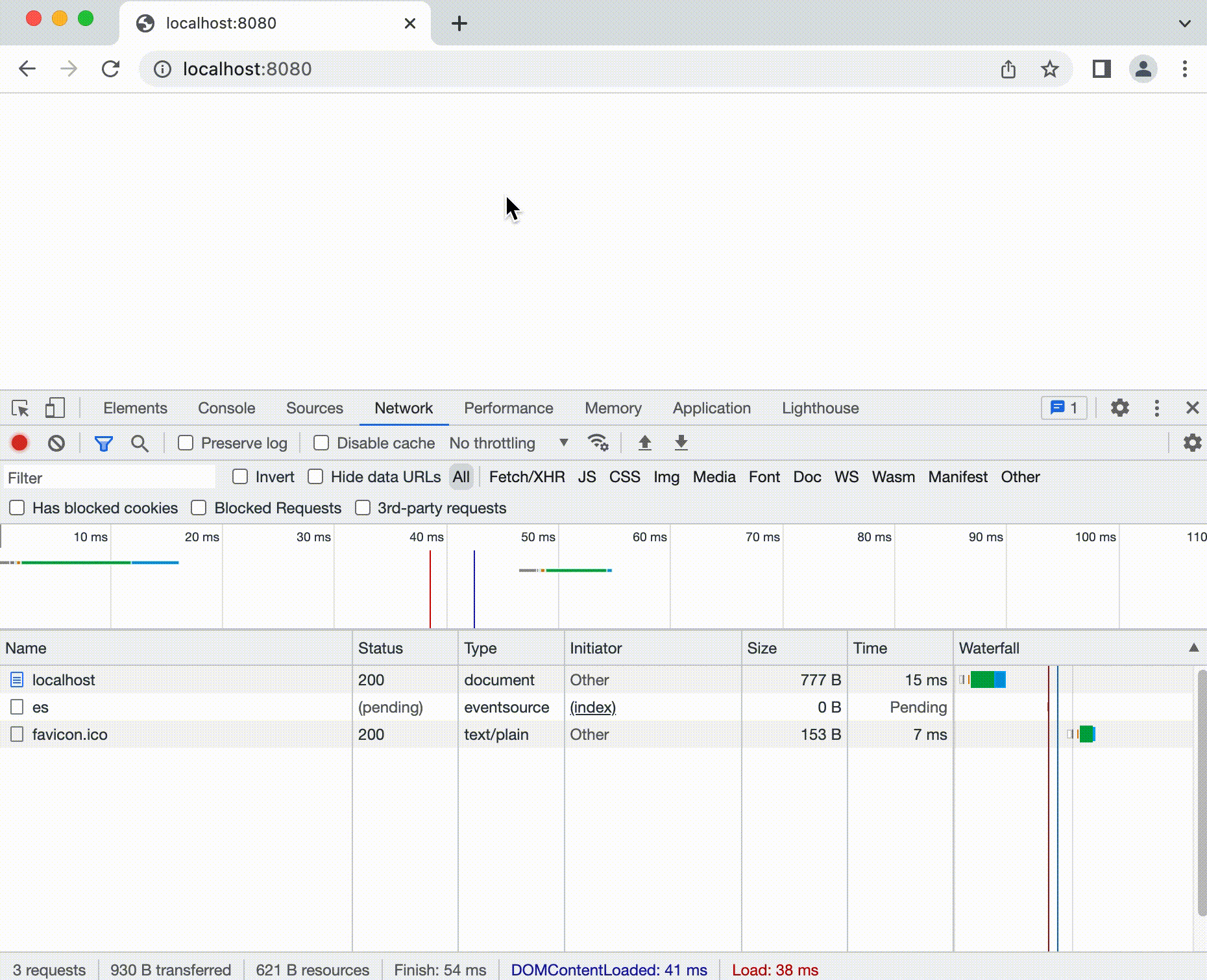This screenshot has width=1207, height=980.
Task: Filter requests by CSS
Action: [624, 477]
